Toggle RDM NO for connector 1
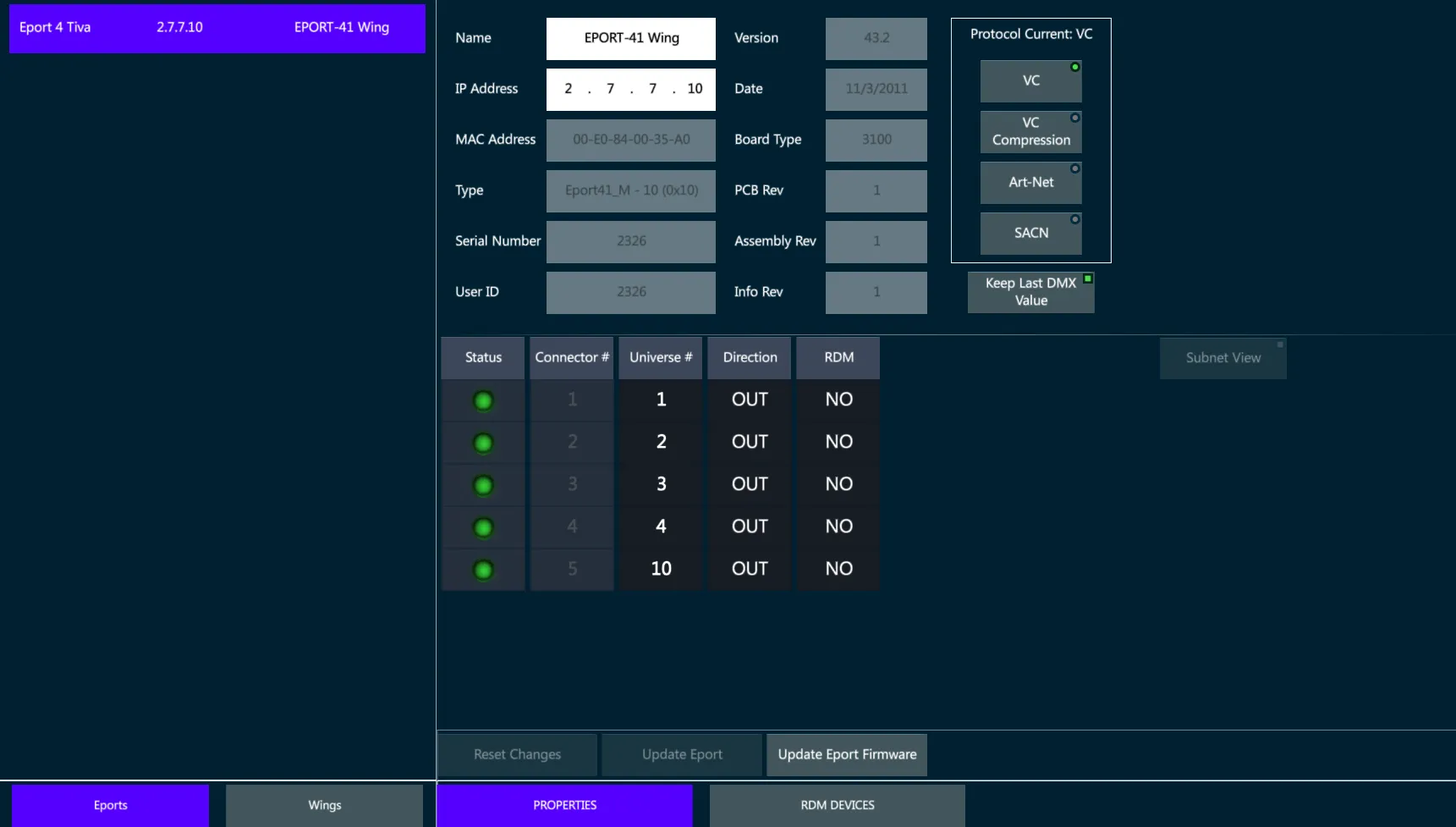Image resolution: width=1456 pixels, height=827 pixels. click(838, 400)
